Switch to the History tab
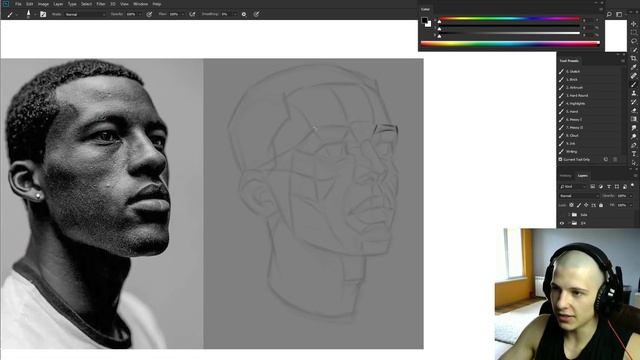This screenshot has height=360, width=640. (565, 176)
